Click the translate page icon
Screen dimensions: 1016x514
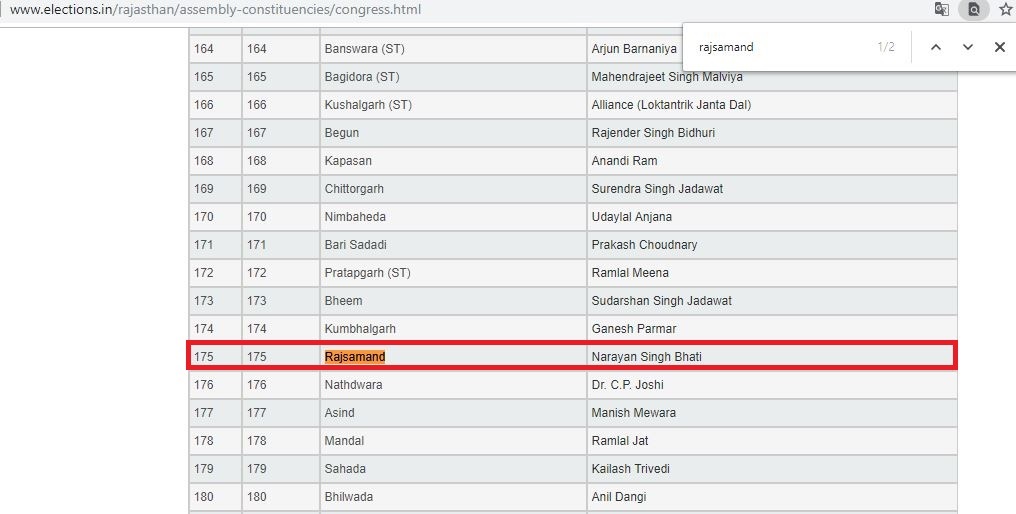click(941, 10)
